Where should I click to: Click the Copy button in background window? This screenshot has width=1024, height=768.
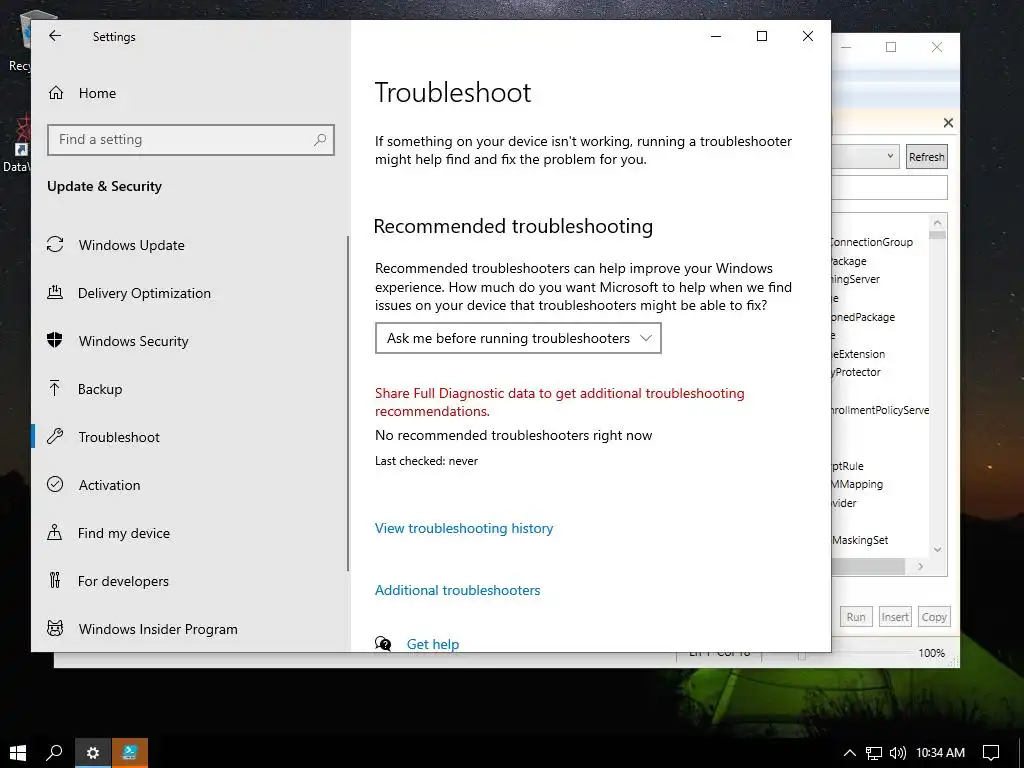pyautogui.click(x=934, y=616)
